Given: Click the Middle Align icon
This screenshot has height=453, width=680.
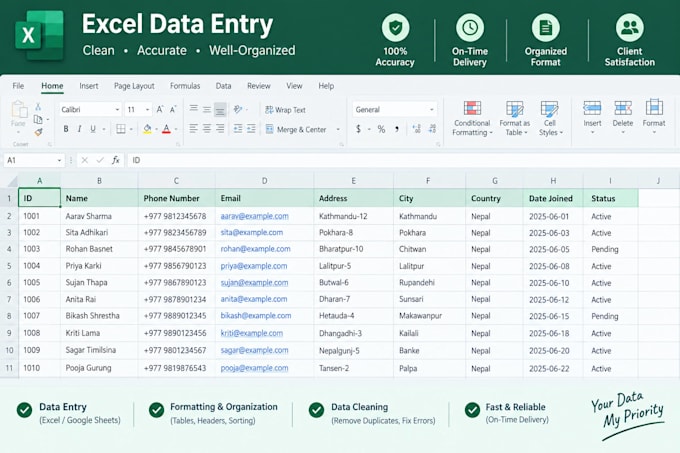Looking at the screenshot, I should [x=207, y=109].
